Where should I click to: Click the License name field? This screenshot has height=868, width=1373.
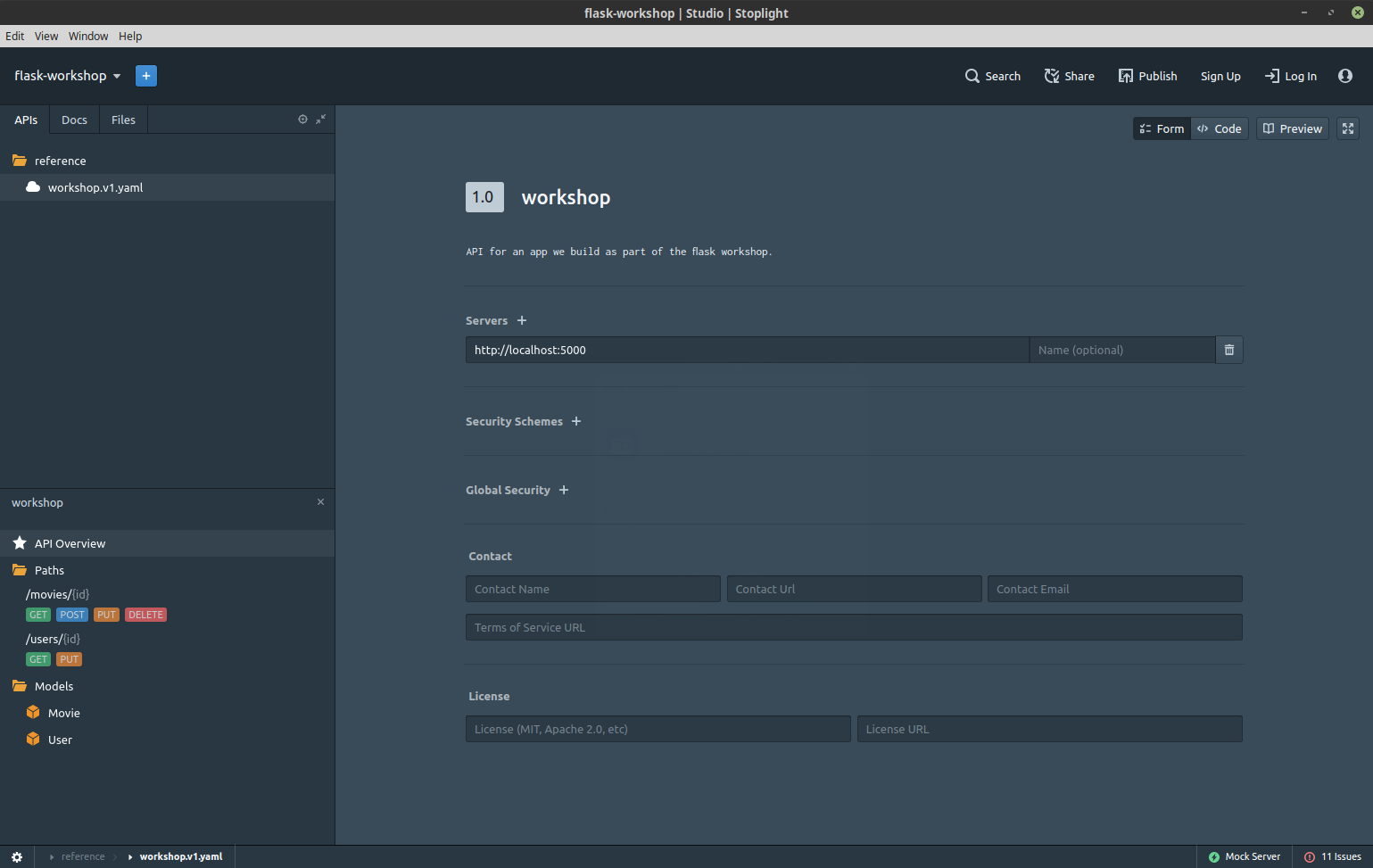[x=658, y=729]
